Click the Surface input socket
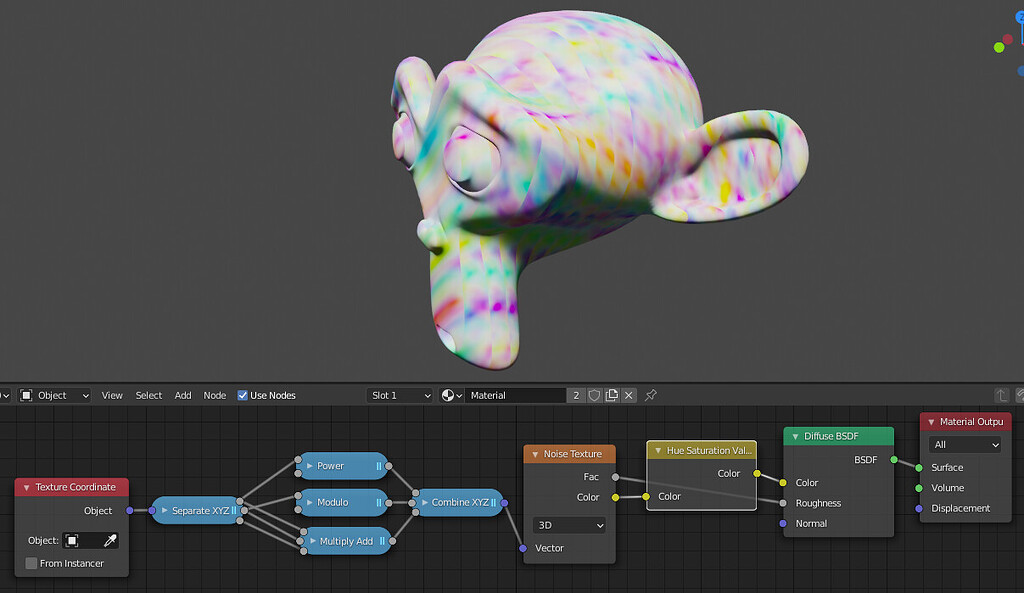 pyautogui.click(x=919, y=468)
